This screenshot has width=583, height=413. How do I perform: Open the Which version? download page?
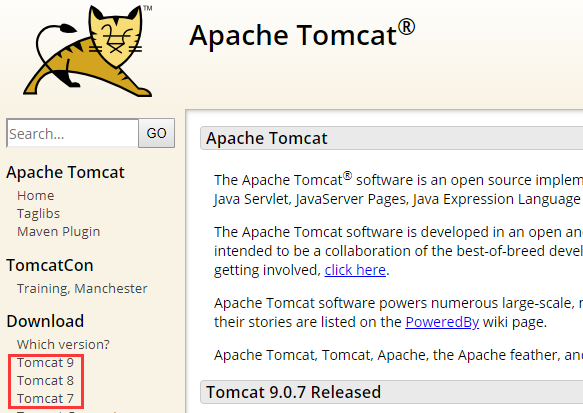point(63,344)
